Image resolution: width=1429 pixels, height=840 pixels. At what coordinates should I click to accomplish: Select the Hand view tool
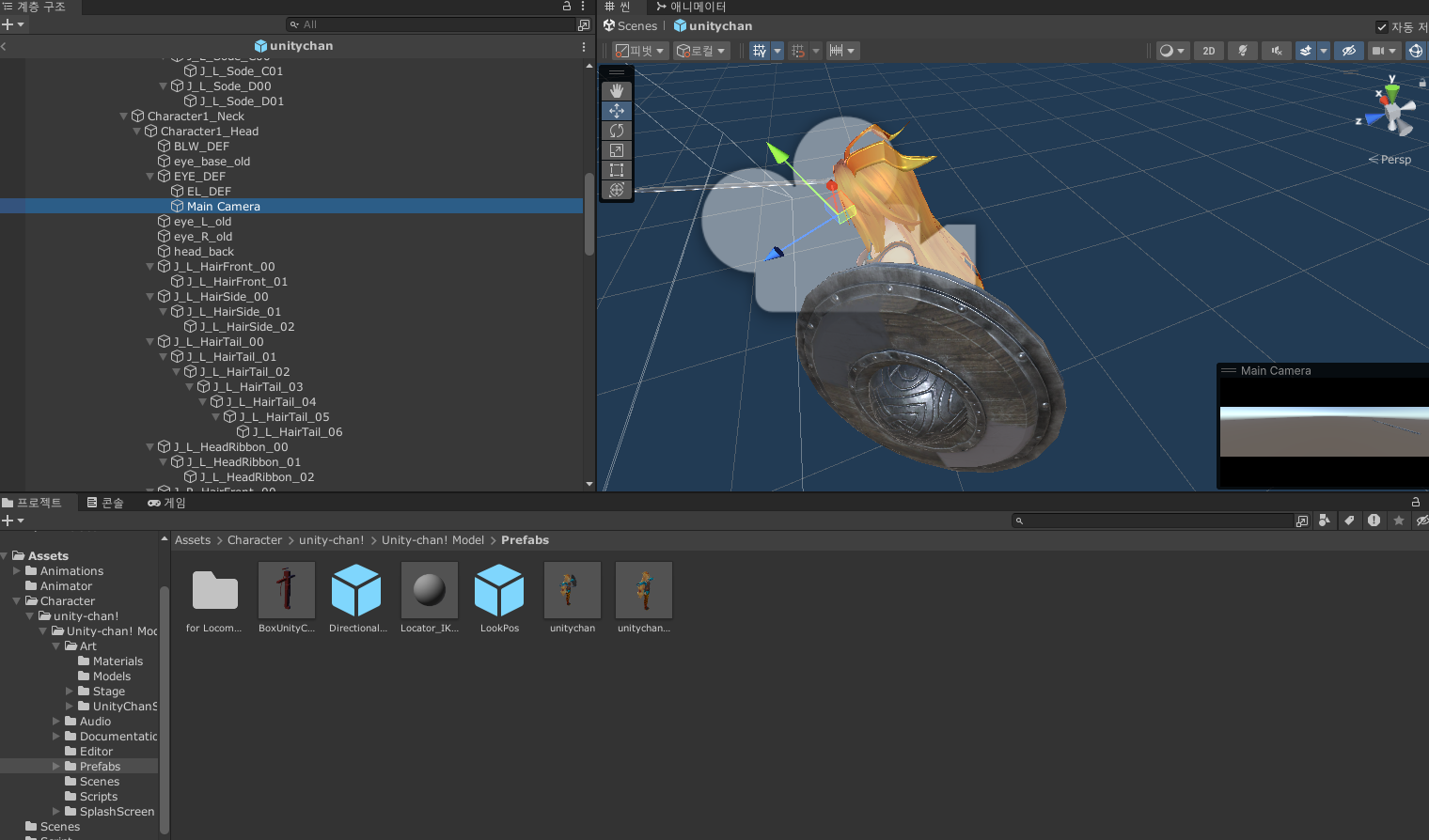point(617,91)
